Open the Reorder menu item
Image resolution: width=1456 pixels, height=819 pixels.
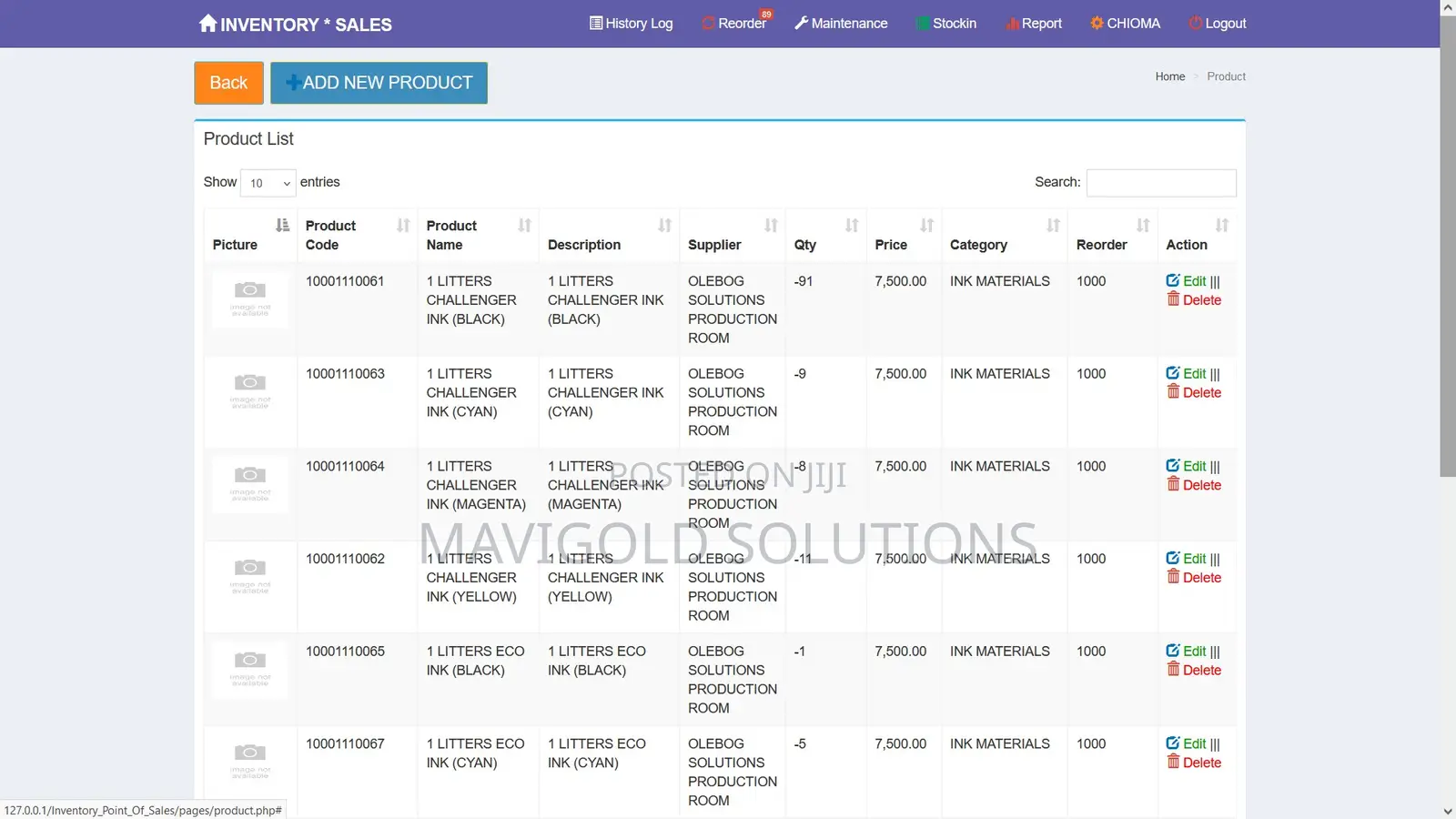[734, 23]
